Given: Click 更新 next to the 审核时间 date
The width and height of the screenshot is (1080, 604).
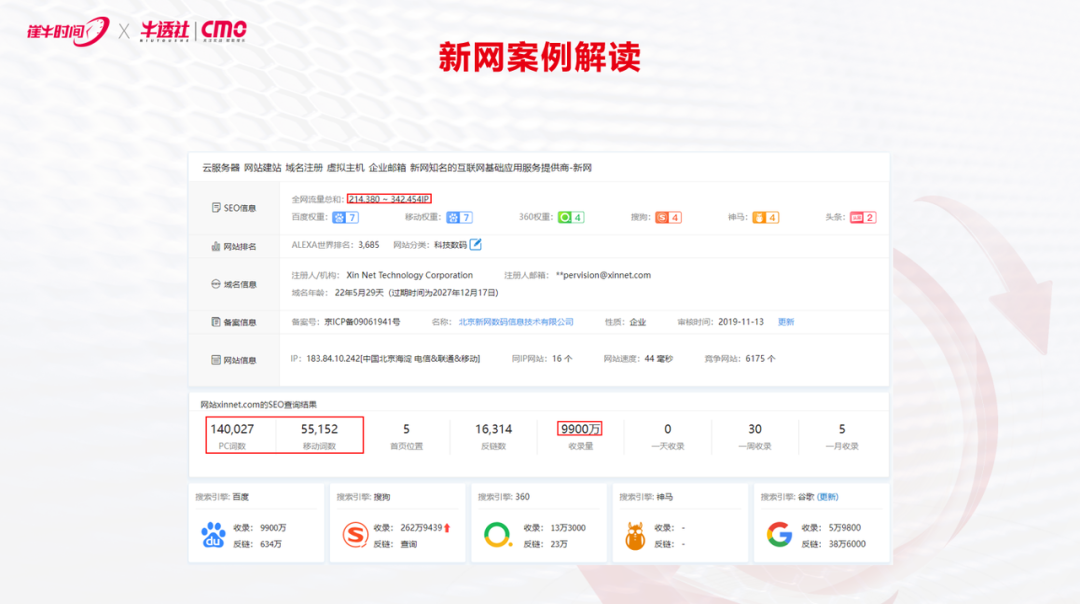Looking at the screenshot, I should 786,322.
